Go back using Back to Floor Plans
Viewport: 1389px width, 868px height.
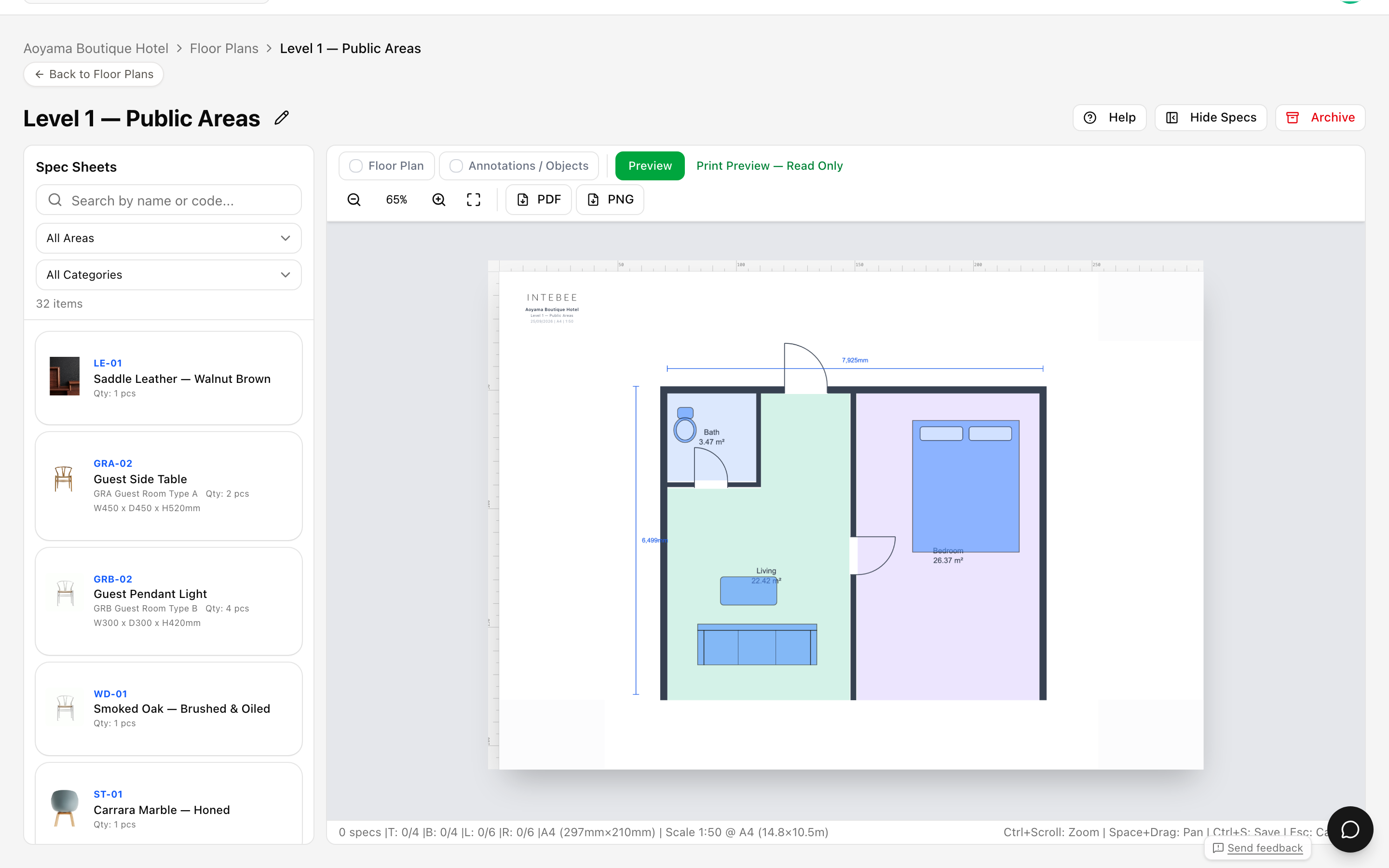pyautogui.click(x=94, y=75)
